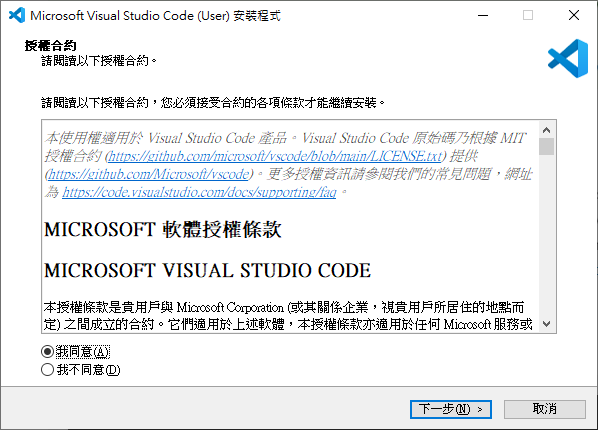Select the 我不同意(D) radio button

[x=47, y=370]
